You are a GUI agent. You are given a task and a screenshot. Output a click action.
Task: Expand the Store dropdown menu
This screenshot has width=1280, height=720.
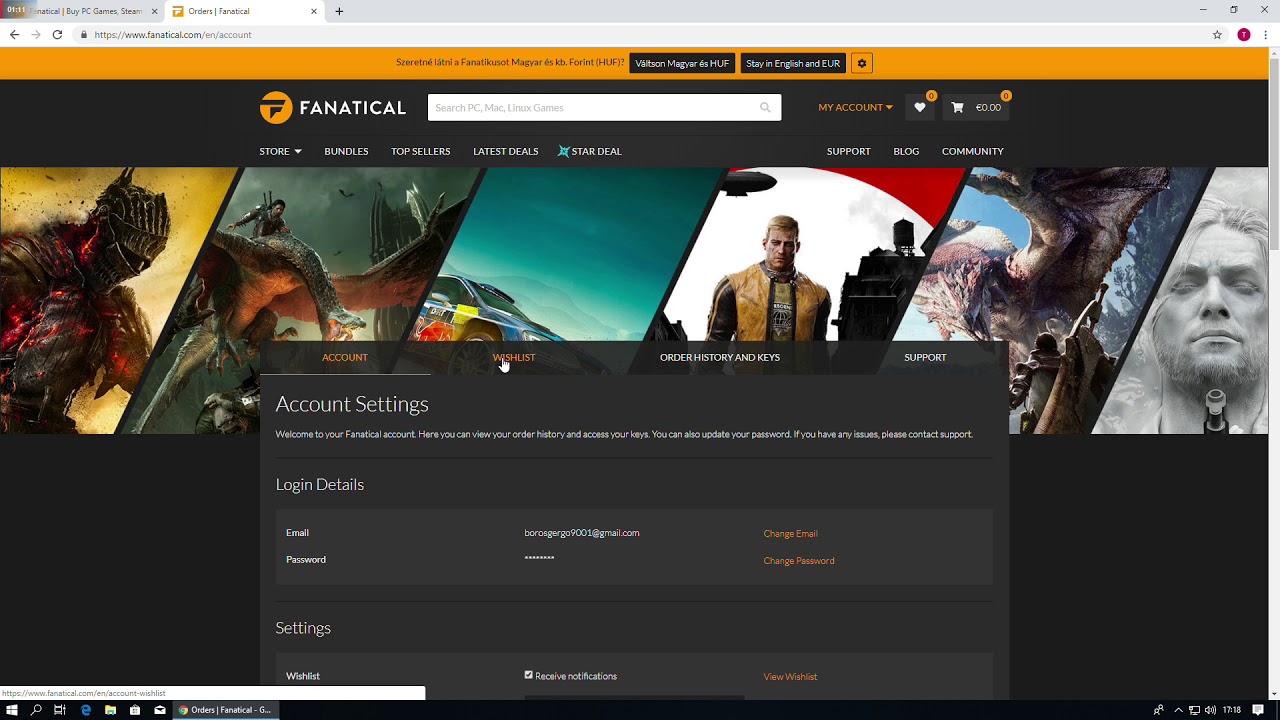[280, 151]
